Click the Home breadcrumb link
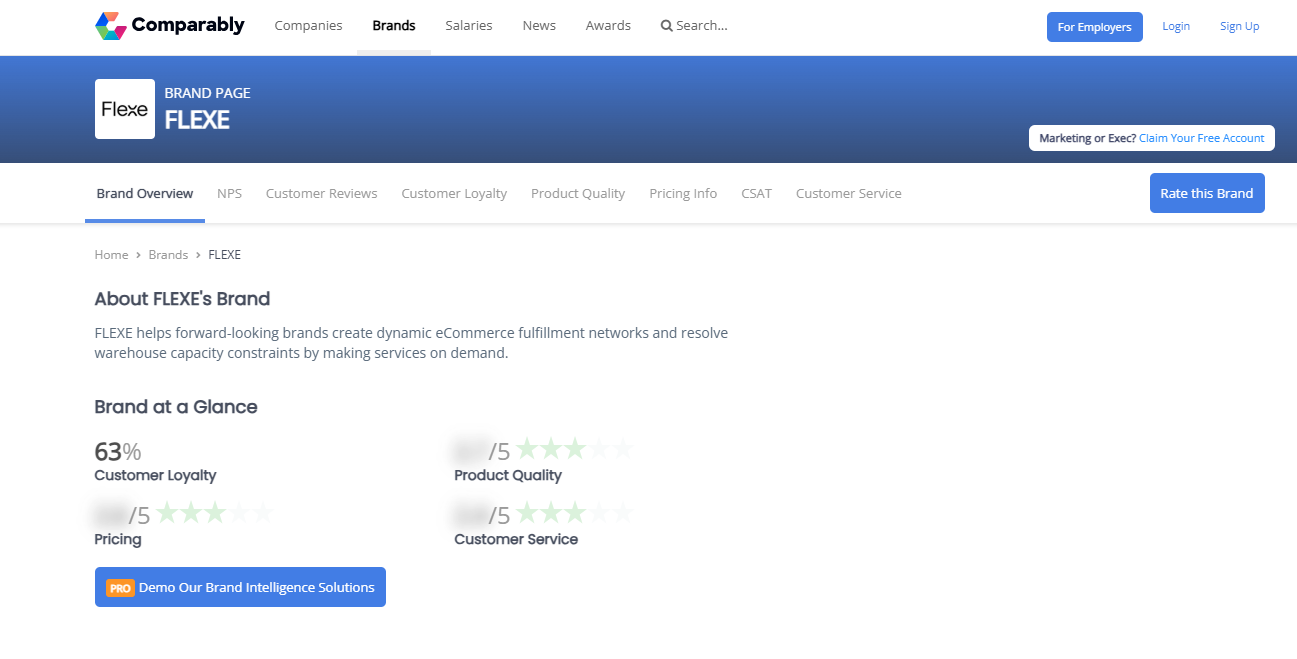 [111, 255]
